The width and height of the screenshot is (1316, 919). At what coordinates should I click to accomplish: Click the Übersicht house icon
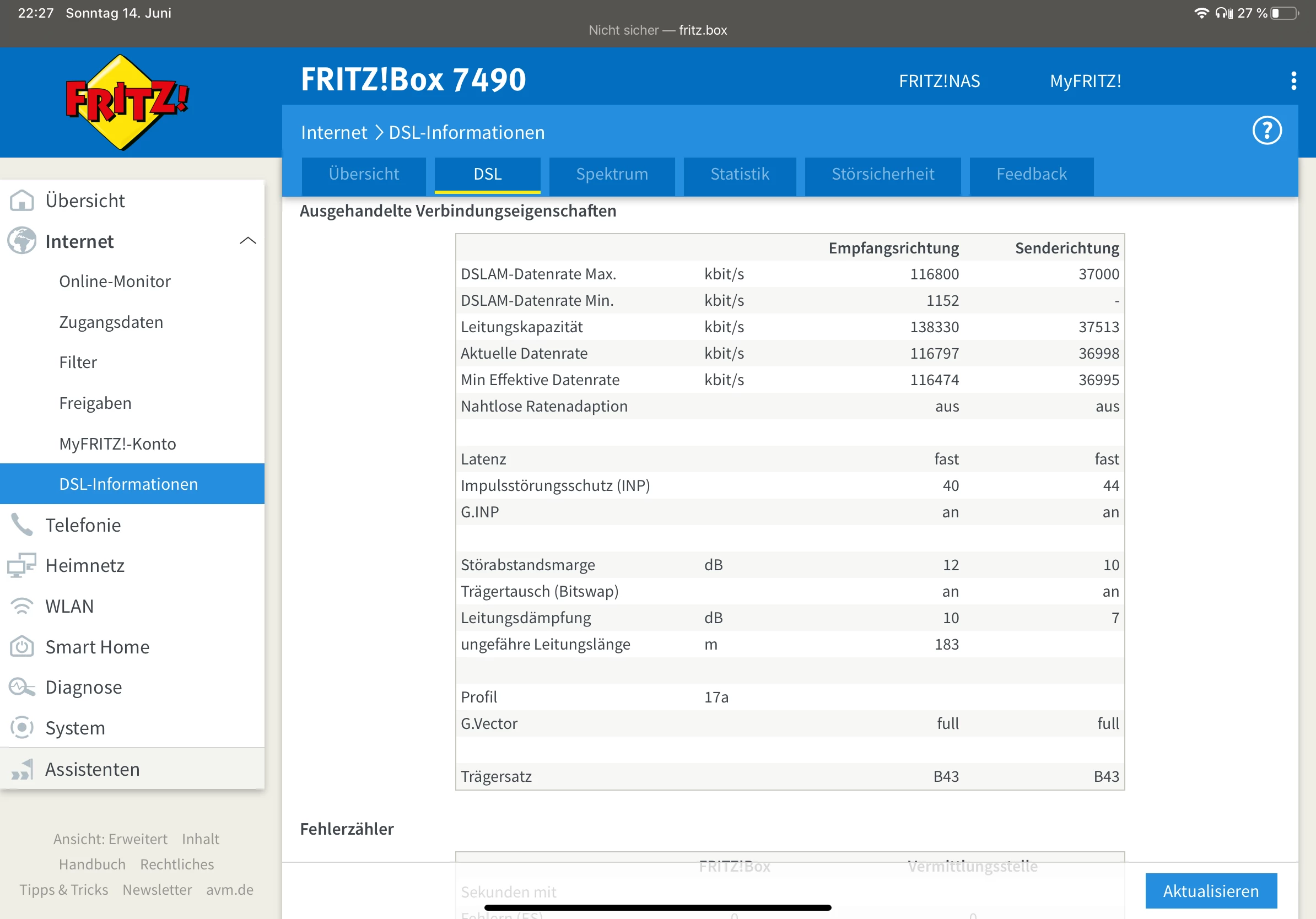22,201
